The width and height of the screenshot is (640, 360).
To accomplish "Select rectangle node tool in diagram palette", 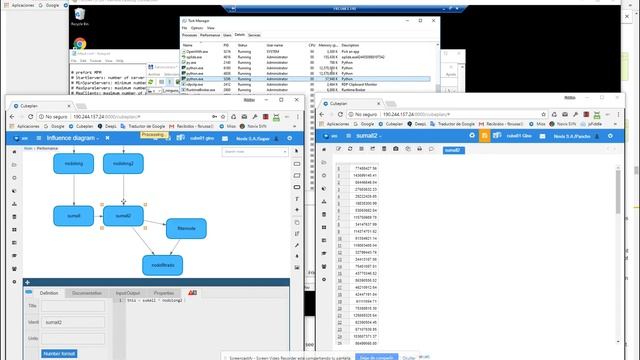I will (x=297, y=164).
